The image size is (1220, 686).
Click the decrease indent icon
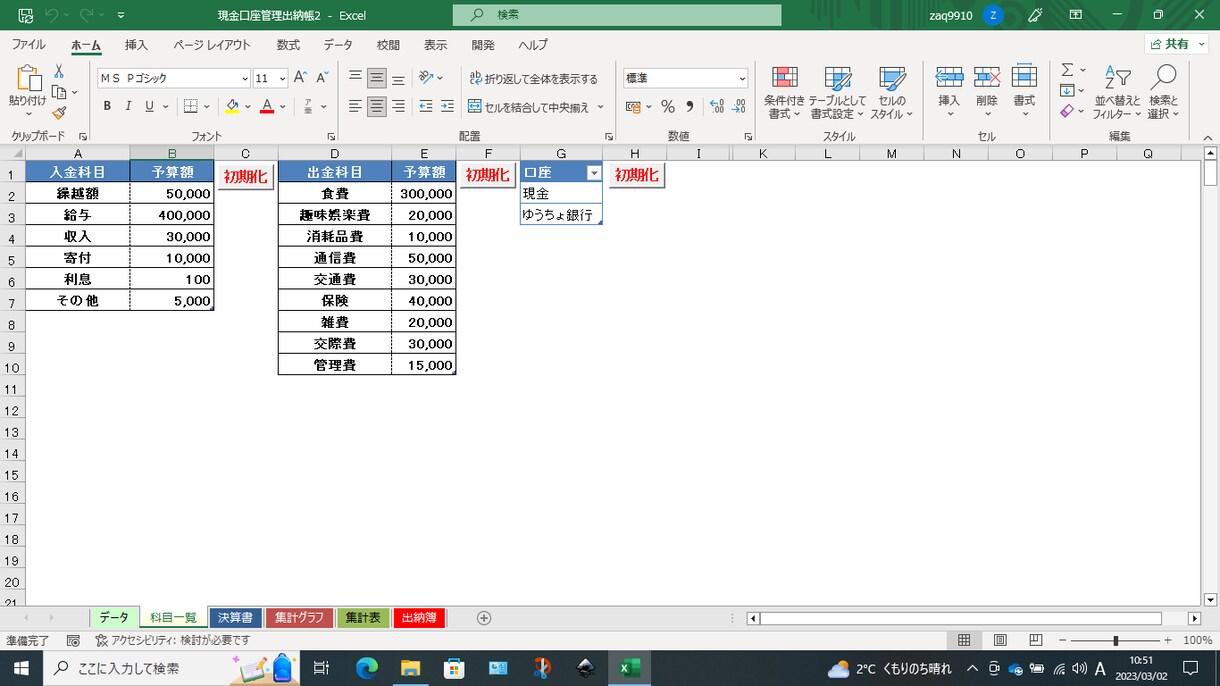(x=426, y=106)
